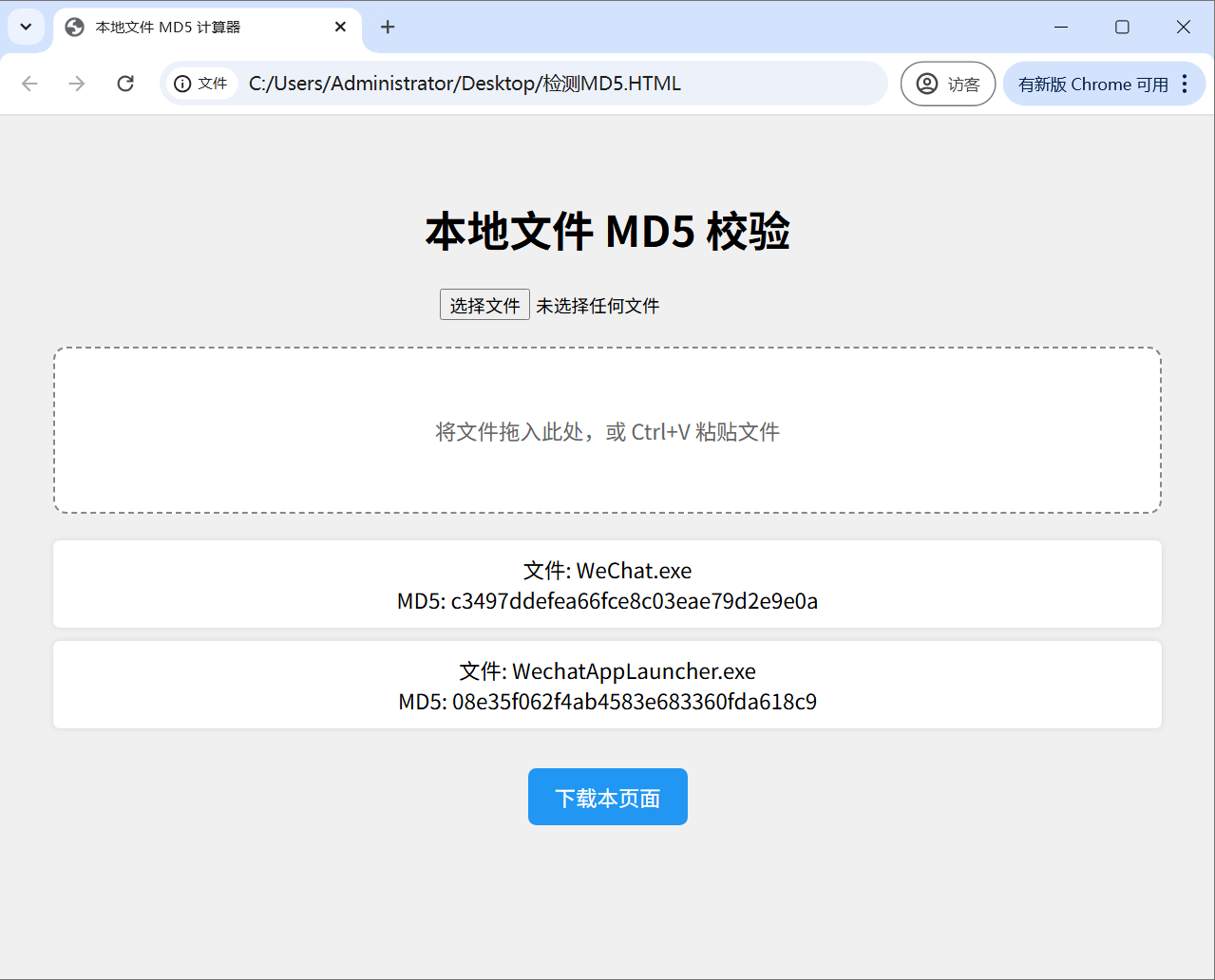Reload the page with refresh icon
This screenshot has height=980, width=1215.
pos(125,84)
